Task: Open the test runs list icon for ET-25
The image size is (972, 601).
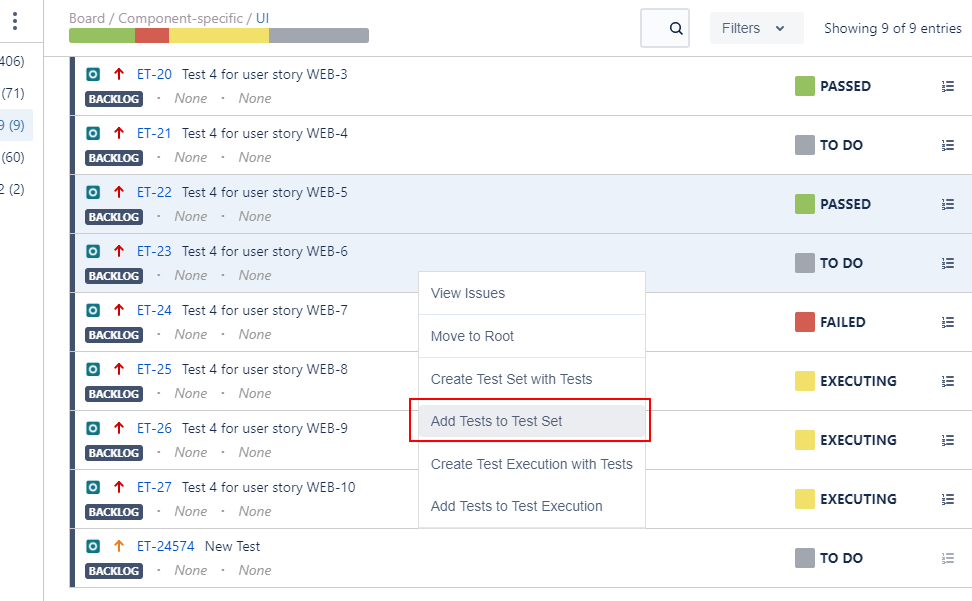Action: click(x=948, y=381)
